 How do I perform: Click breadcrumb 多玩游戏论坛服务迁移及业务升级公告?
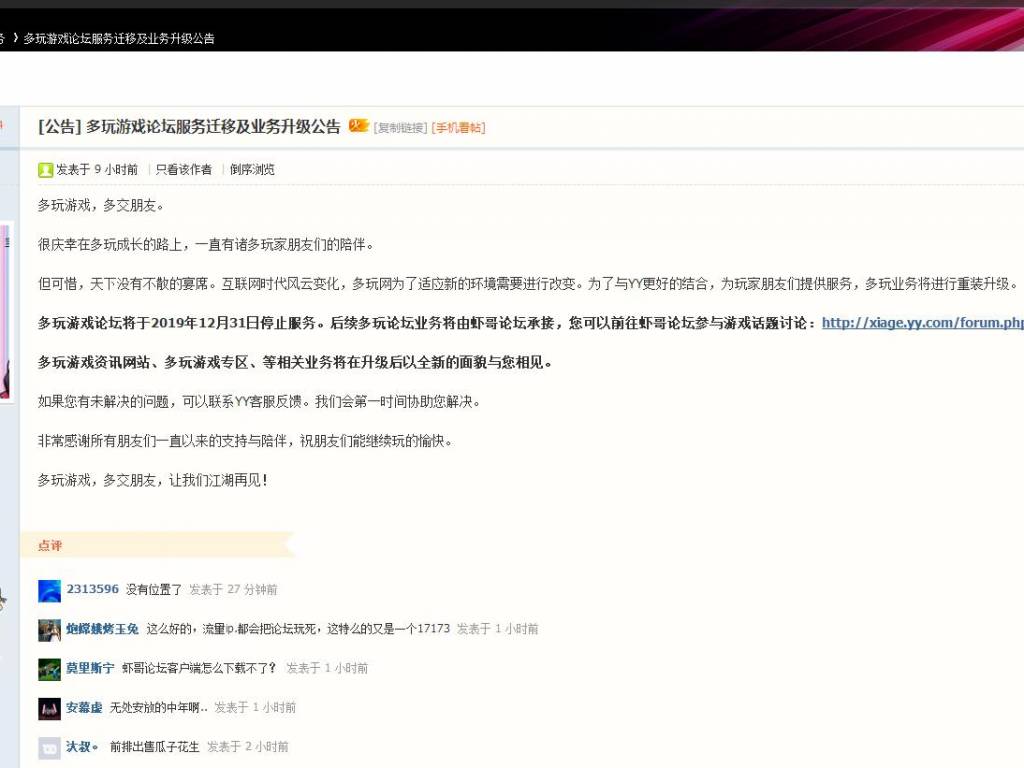(119, 39)
